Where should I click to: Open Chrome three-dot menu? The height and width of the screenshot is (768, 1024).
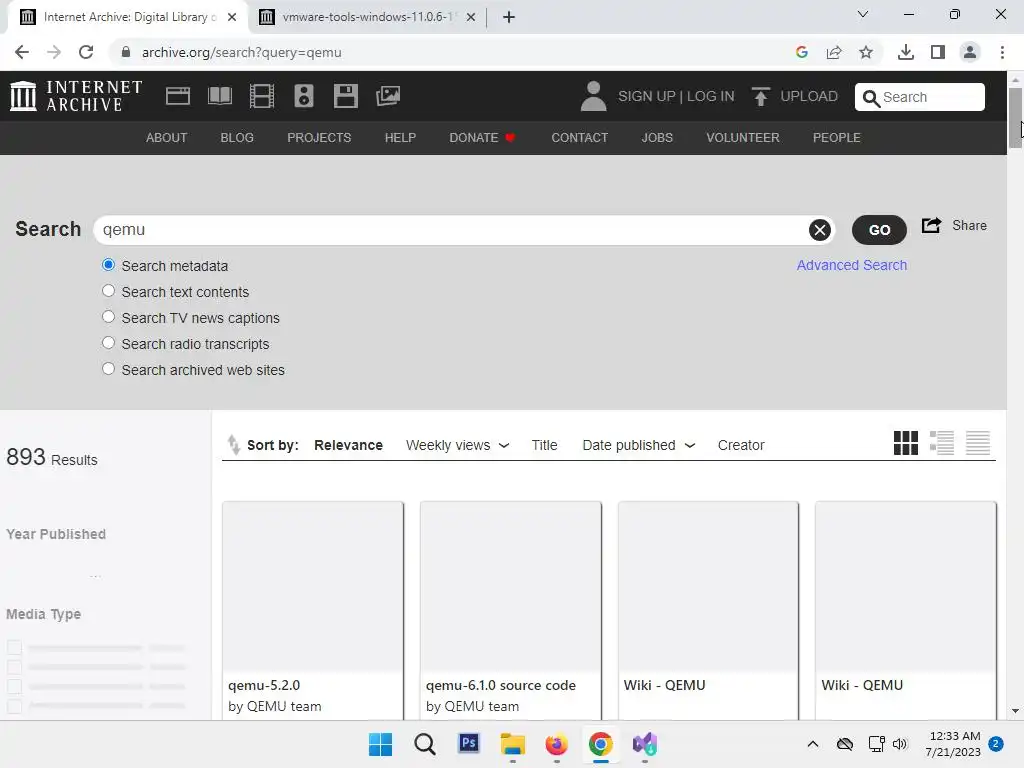1002,52
